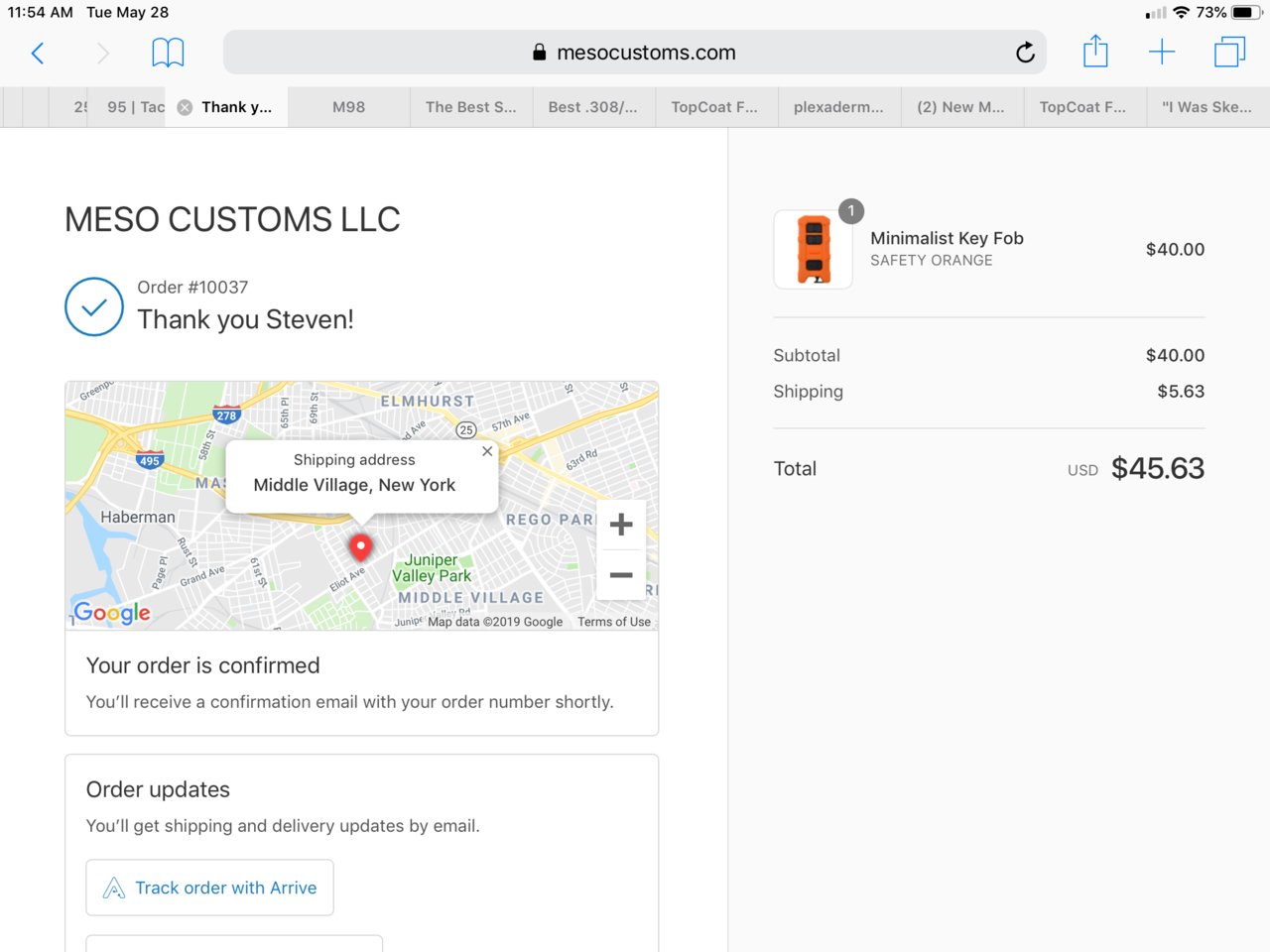Click the Google logo on map

pos(112,613)
